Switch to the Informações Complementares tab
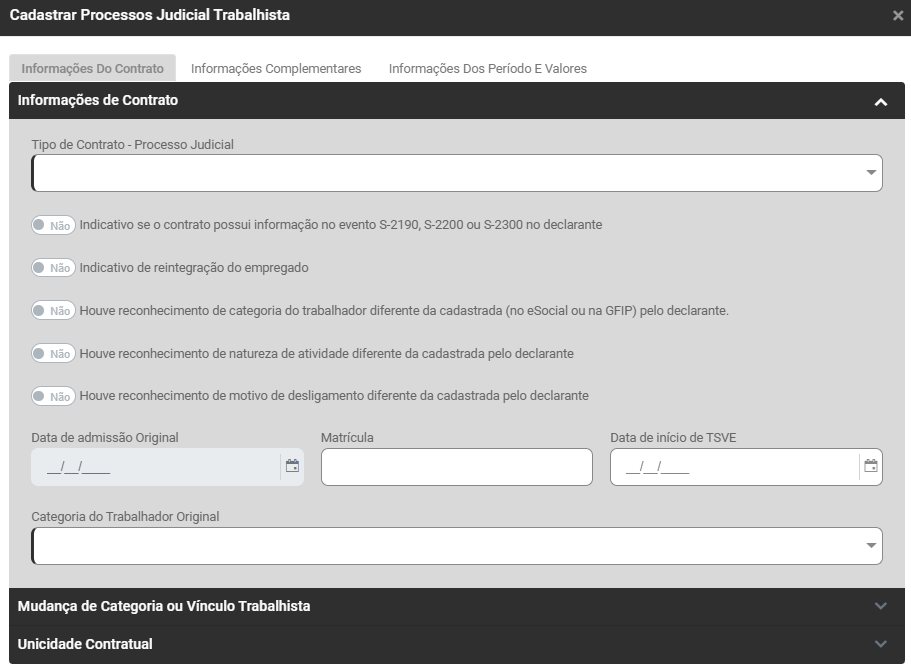This screenshot has height=667, width=911. tap(276, 69)
